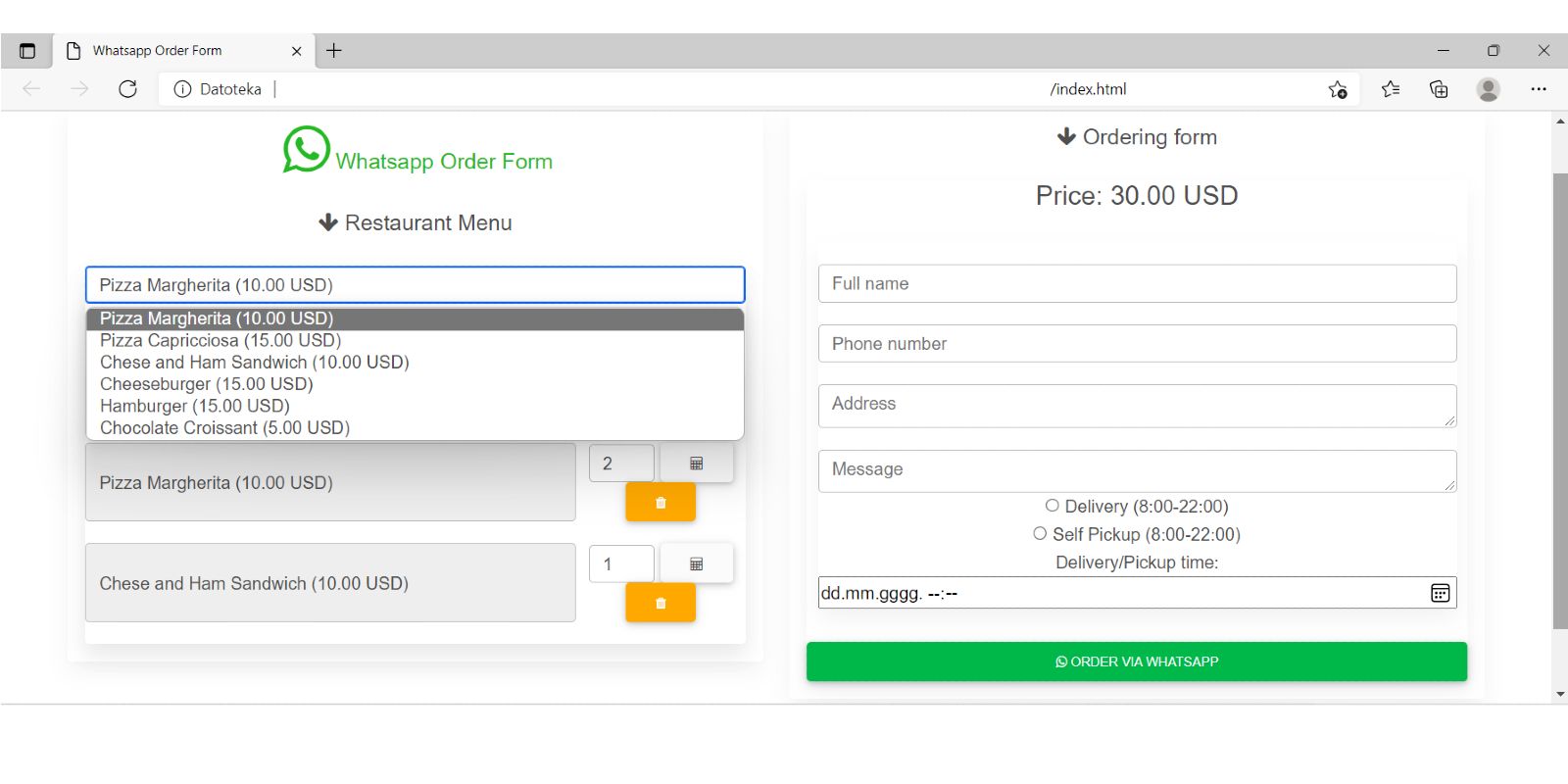Open the date picker calendar icon
Viewport: 1568px width, 784px height.
click(1440, 593)
